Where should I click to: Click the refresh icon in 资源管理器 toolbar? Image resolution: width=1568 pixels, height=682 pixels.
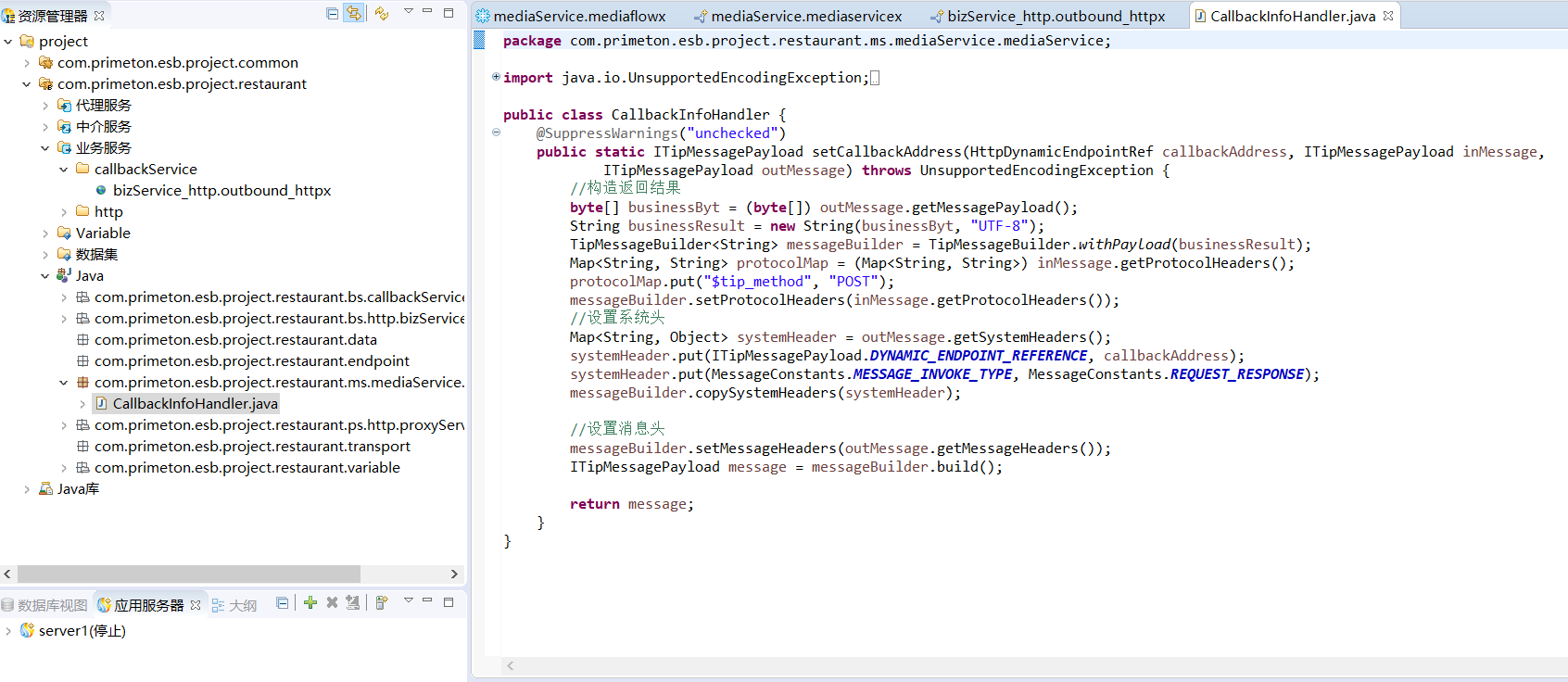click(x=382, y=13)
